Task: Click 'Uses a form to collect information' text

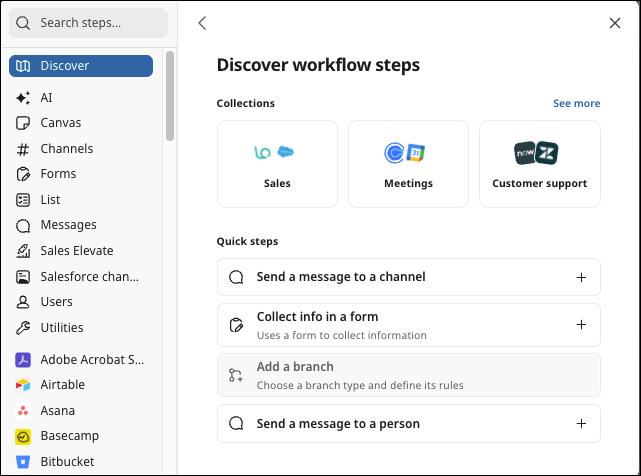Action: tap(341, 336)
